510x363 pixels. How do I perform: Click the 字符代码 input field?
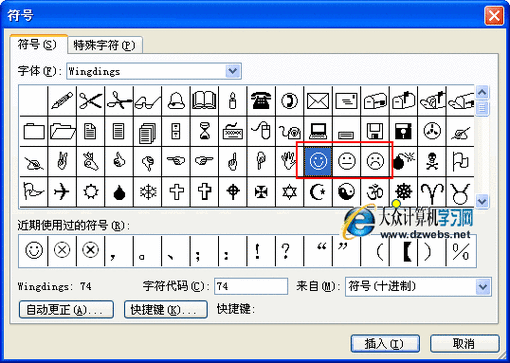(251, 287)
